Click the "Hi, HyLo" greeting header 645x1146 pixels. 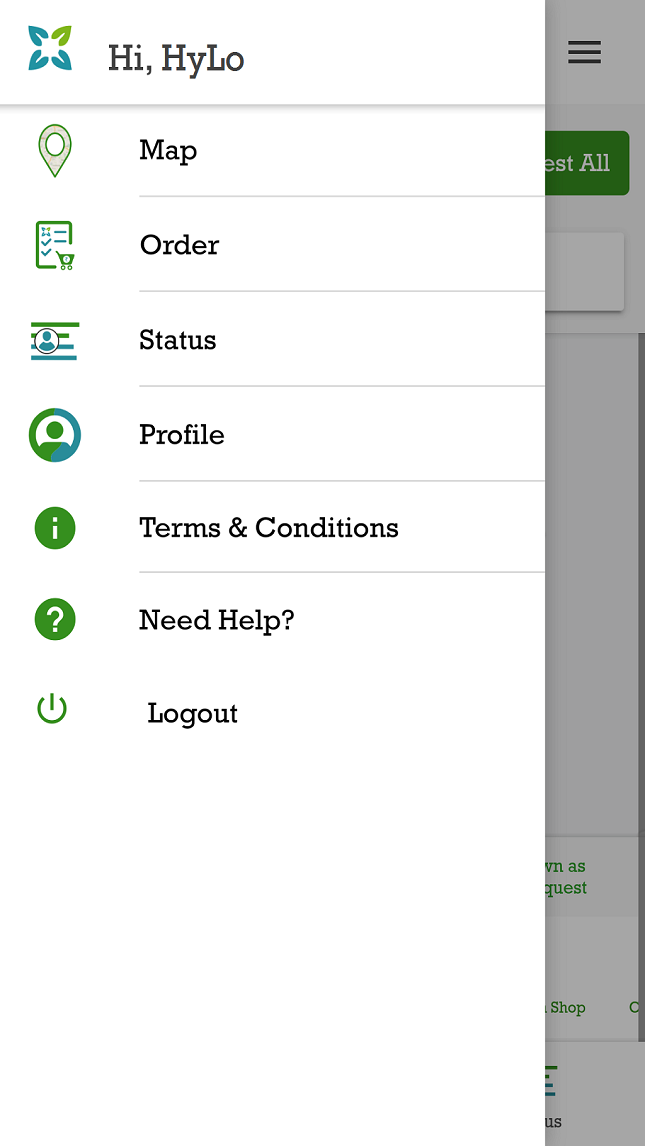tap(176, 59)
